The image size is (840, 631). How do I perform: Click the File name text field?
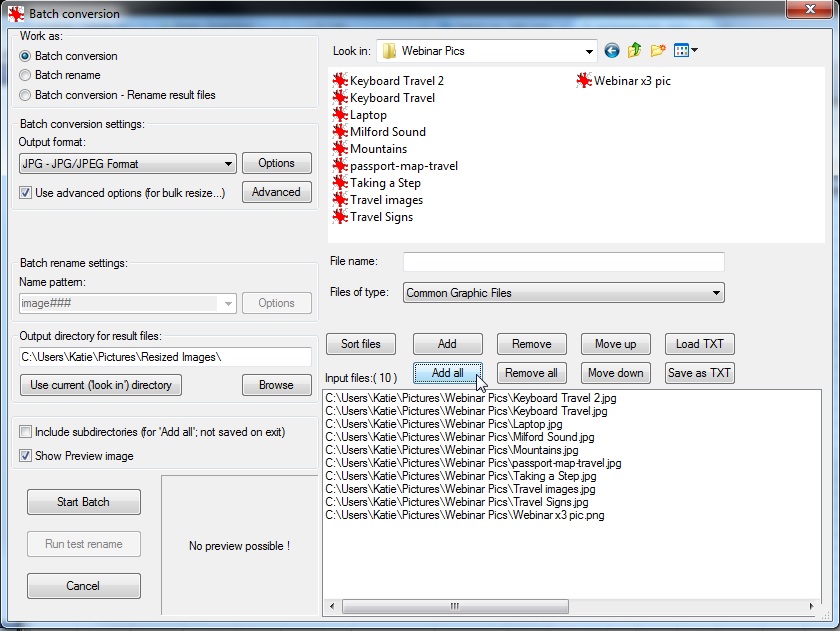563,262
